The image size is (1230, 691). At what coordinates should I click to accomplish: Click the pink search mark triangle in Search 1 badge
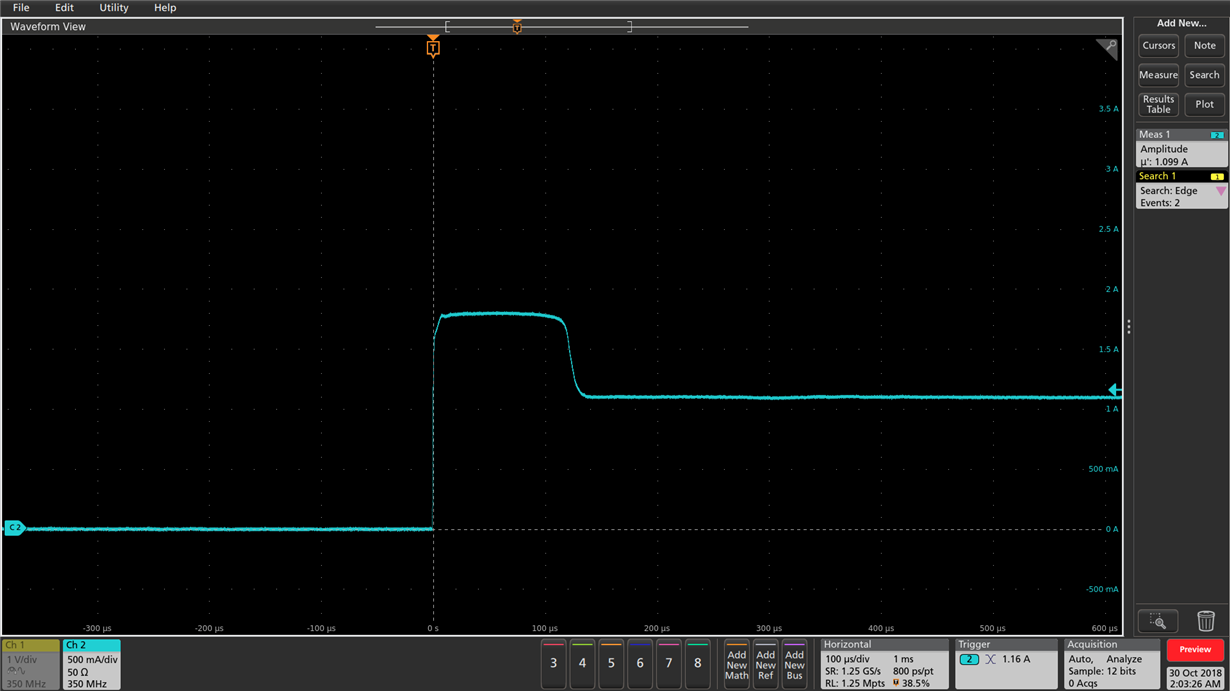click(1220, 190)
